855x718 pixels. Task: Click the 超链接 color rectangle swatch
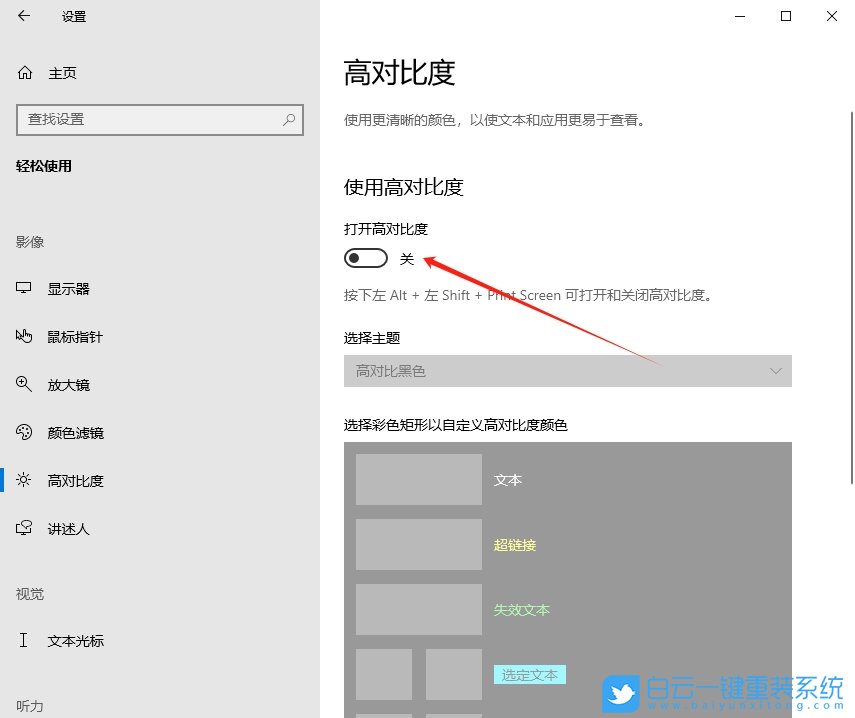418,544
